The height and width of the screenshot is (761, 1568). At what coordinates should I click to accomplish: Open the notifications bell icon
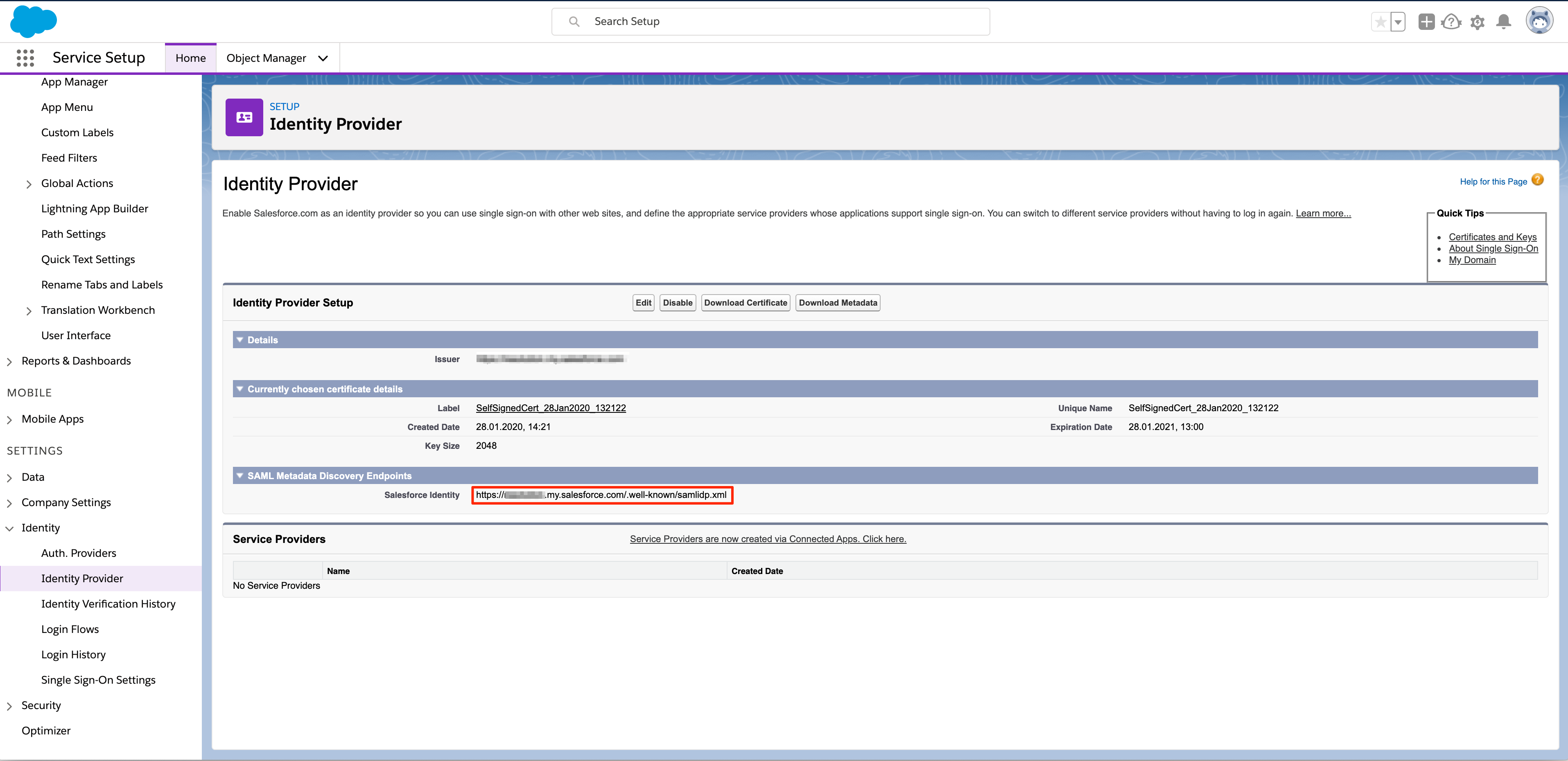click(1503, 22)
